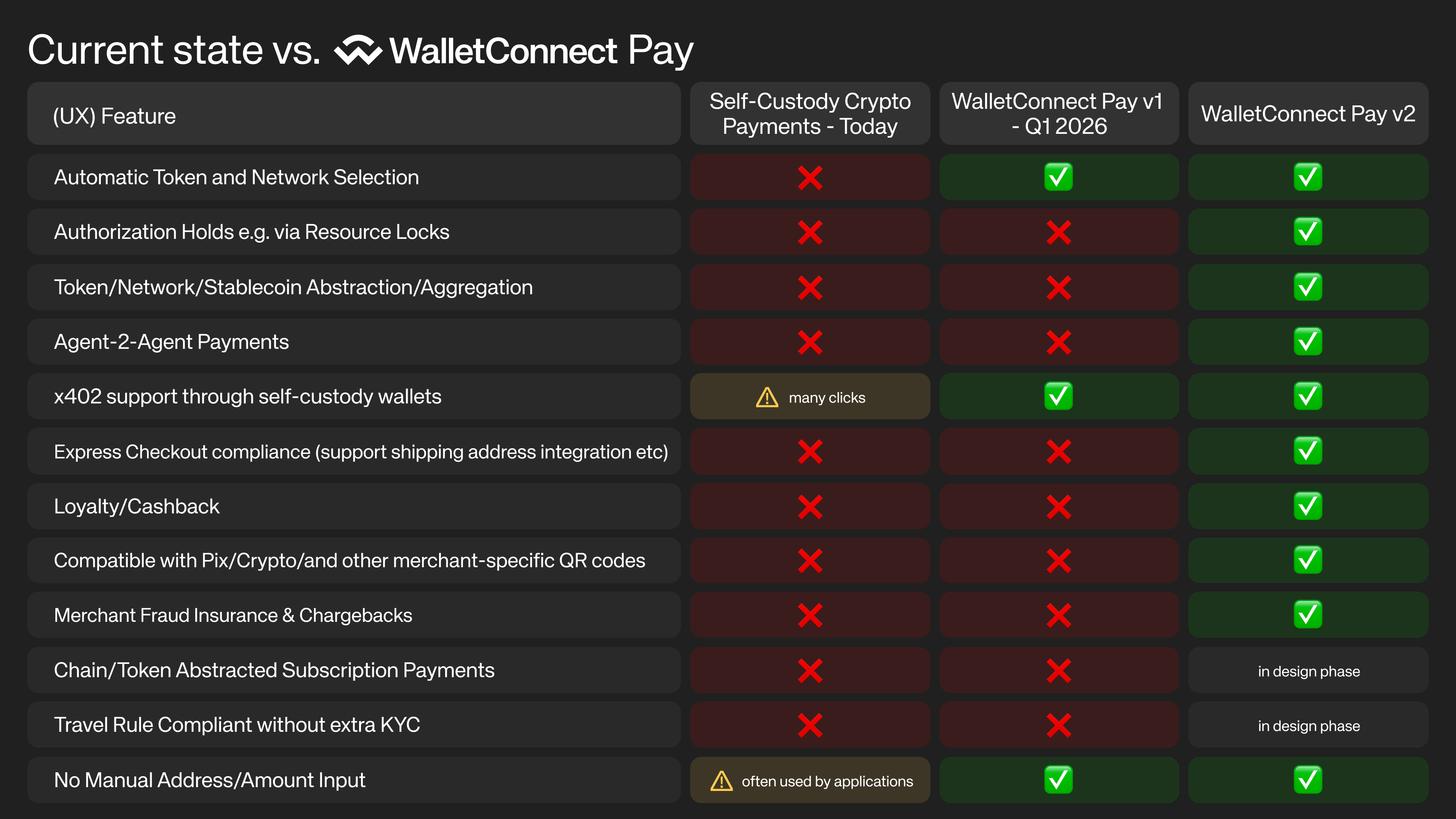Click the warning icon beside 'often used by applications'

point(721,781)
